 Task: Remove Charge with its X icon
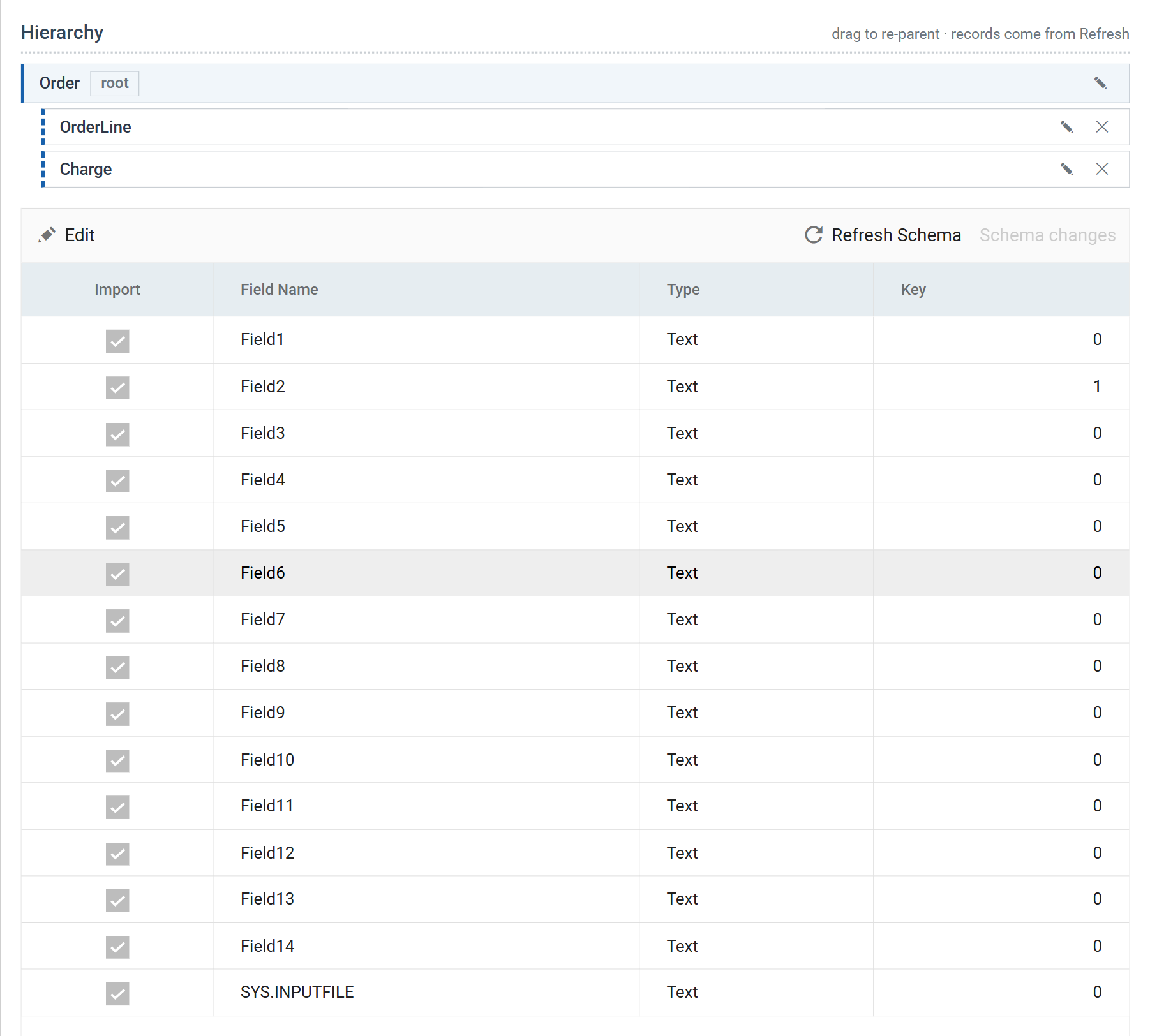[x=1102, y=169]
